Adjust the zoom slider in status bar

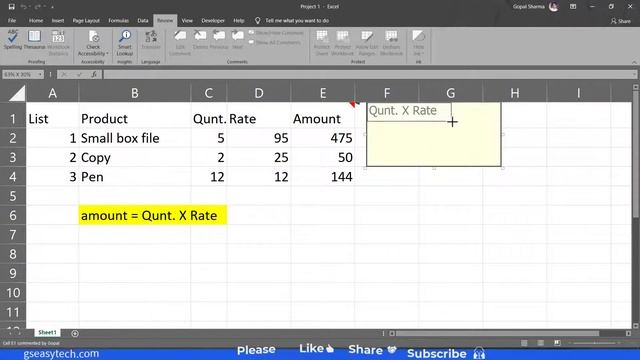596,343
